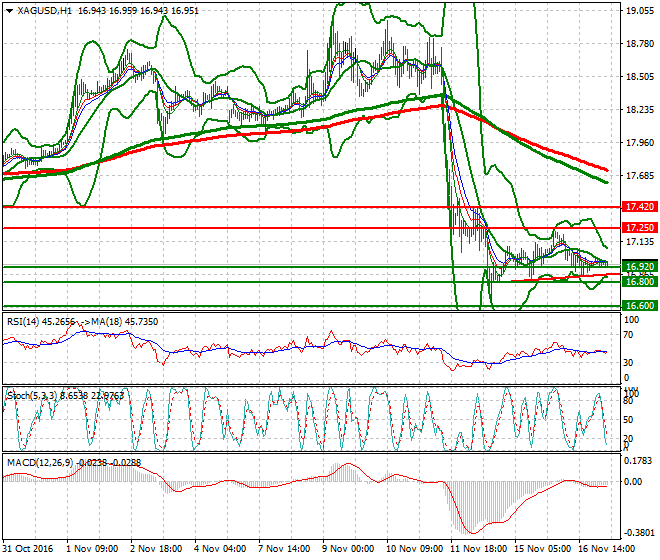Click the Stoch(5,3,3) indicator label
The width and height of the screenshot is (660, 560).
(31, 395)
